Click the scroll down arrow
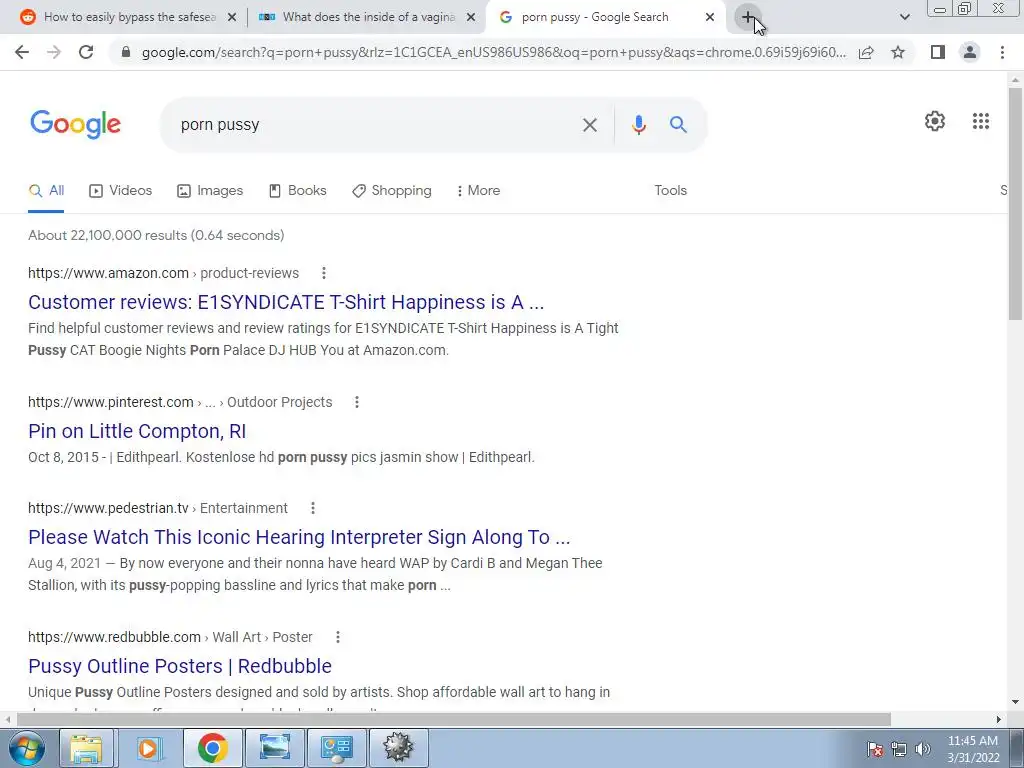Viewport: 1024px width, 768px height. 1015,703
